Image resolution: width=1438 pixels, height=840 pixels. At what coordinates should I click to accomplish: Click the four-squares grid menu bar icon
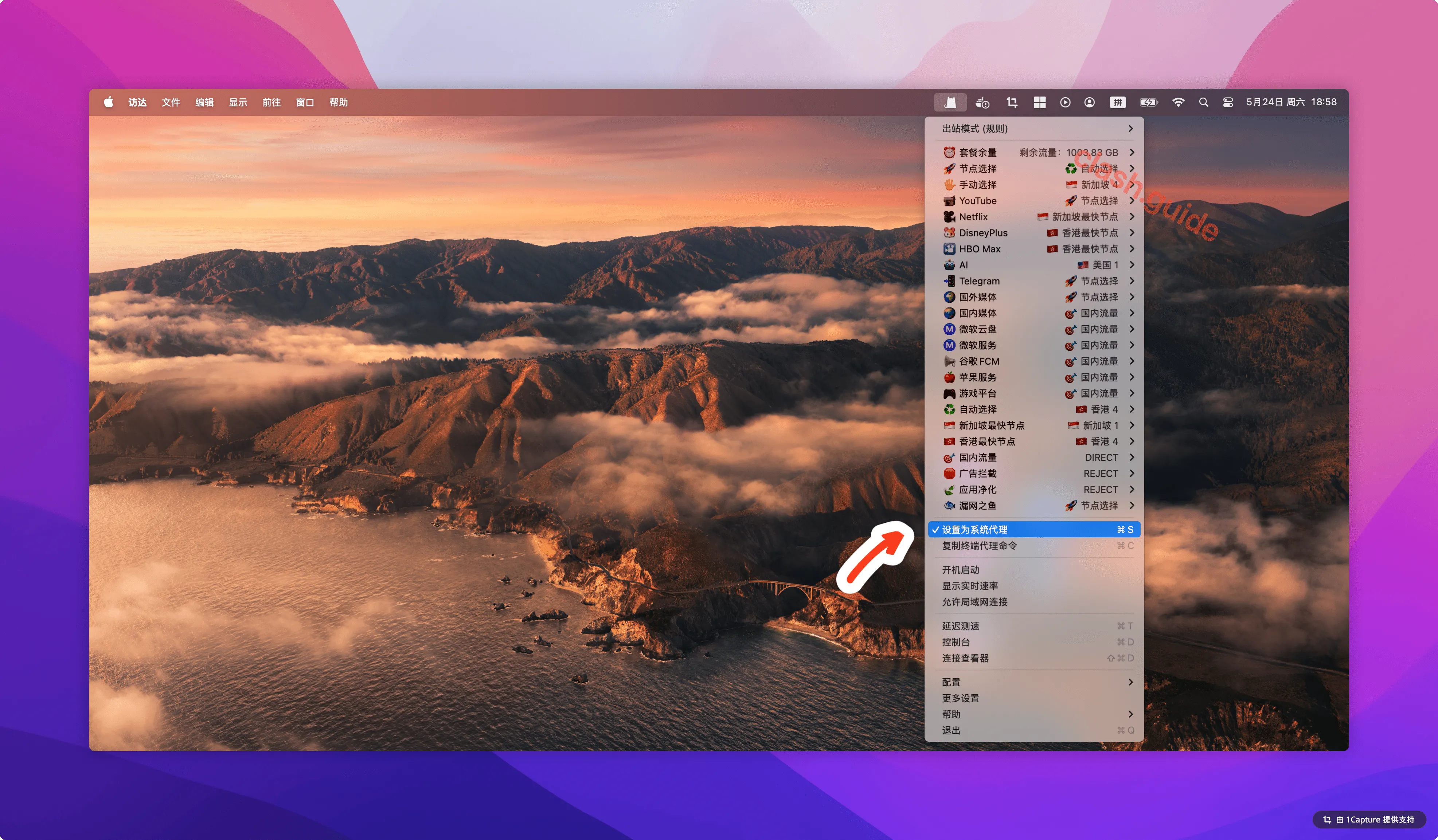pos(1040,102)
